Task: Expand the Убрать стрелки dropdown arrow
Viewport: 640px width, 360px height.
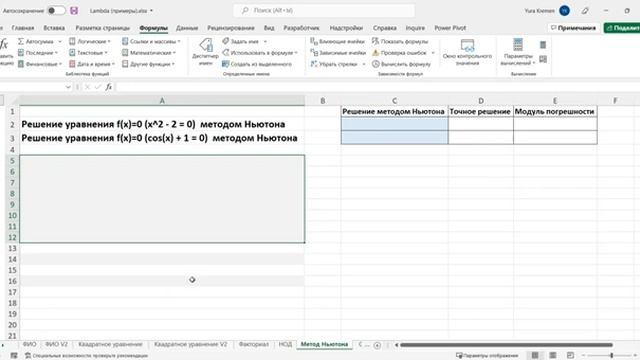Action: tap(363, 64)
